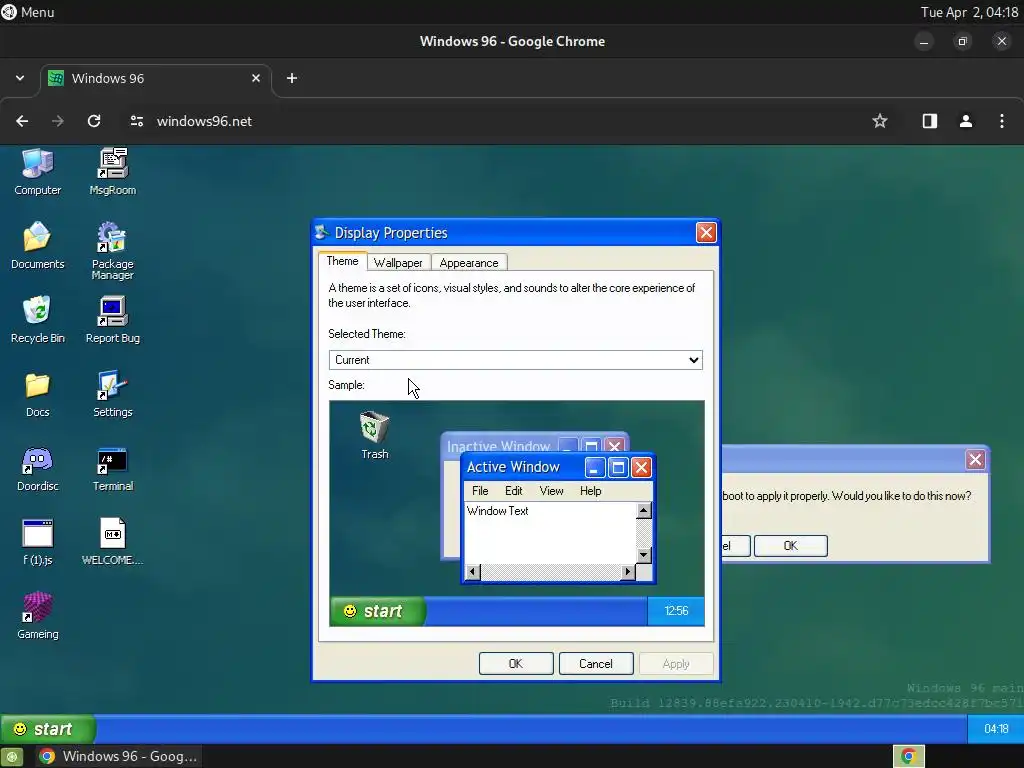1024x768 pixels.
Task: Switch to the Theme tab
Action: pyautogui.click(x=342, y=261)
